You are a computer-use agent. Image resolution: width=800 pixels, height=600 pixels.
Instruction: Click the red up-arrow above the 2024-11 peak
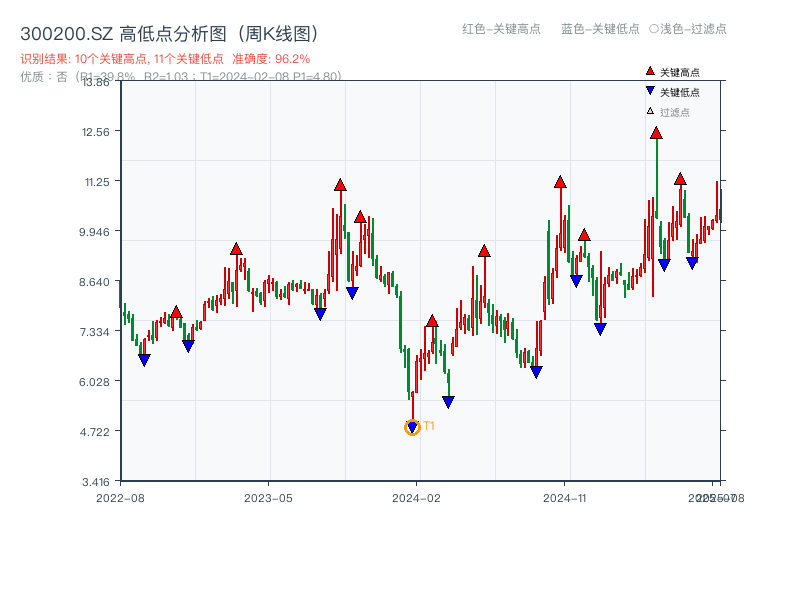click(560, 184)
